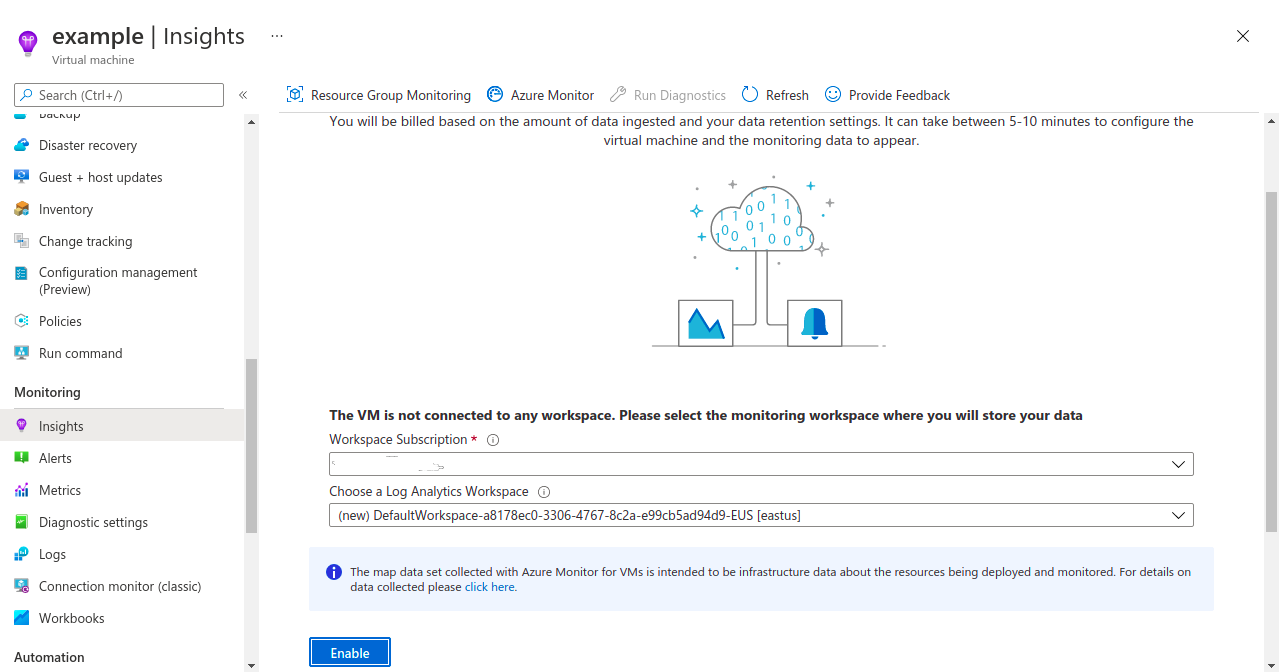Screen dimensions: 1279x672
Task: Open Azure Monitor from the toolbar
Action: point(541,95)
